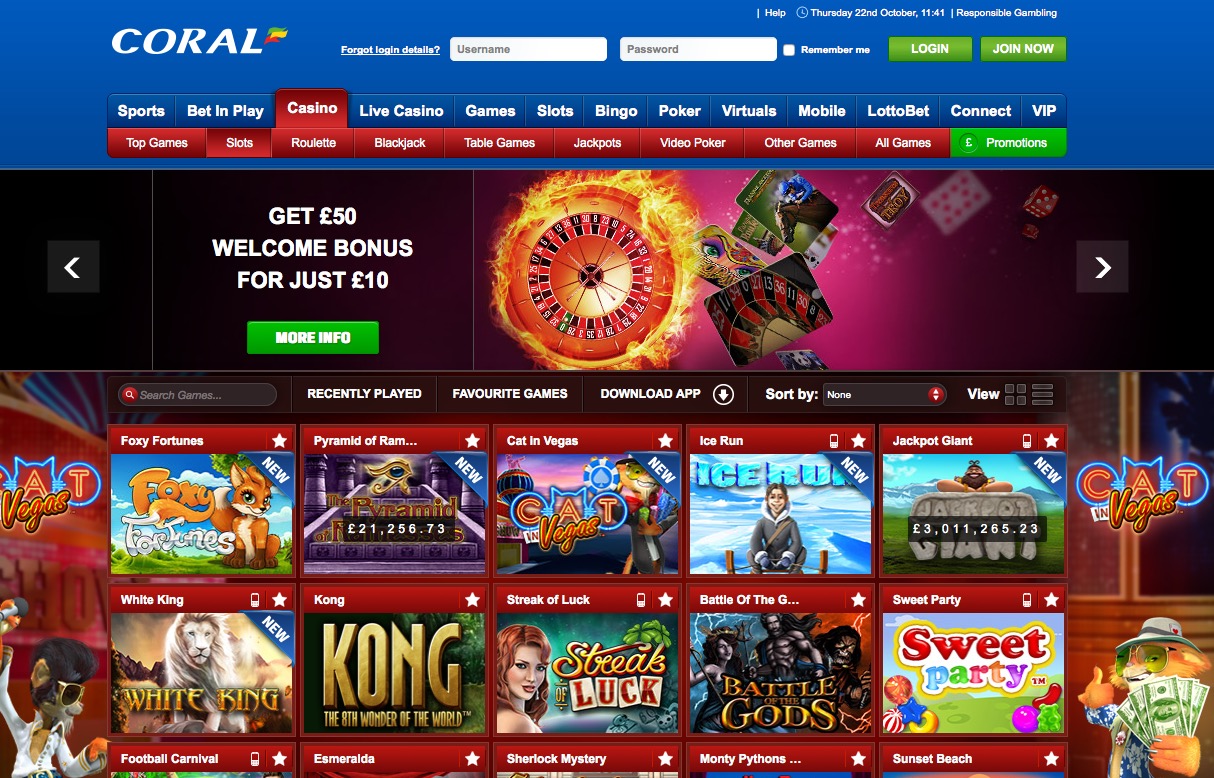Toggle favourite star on Kong
1214x778 pixels.
(472, 600)
